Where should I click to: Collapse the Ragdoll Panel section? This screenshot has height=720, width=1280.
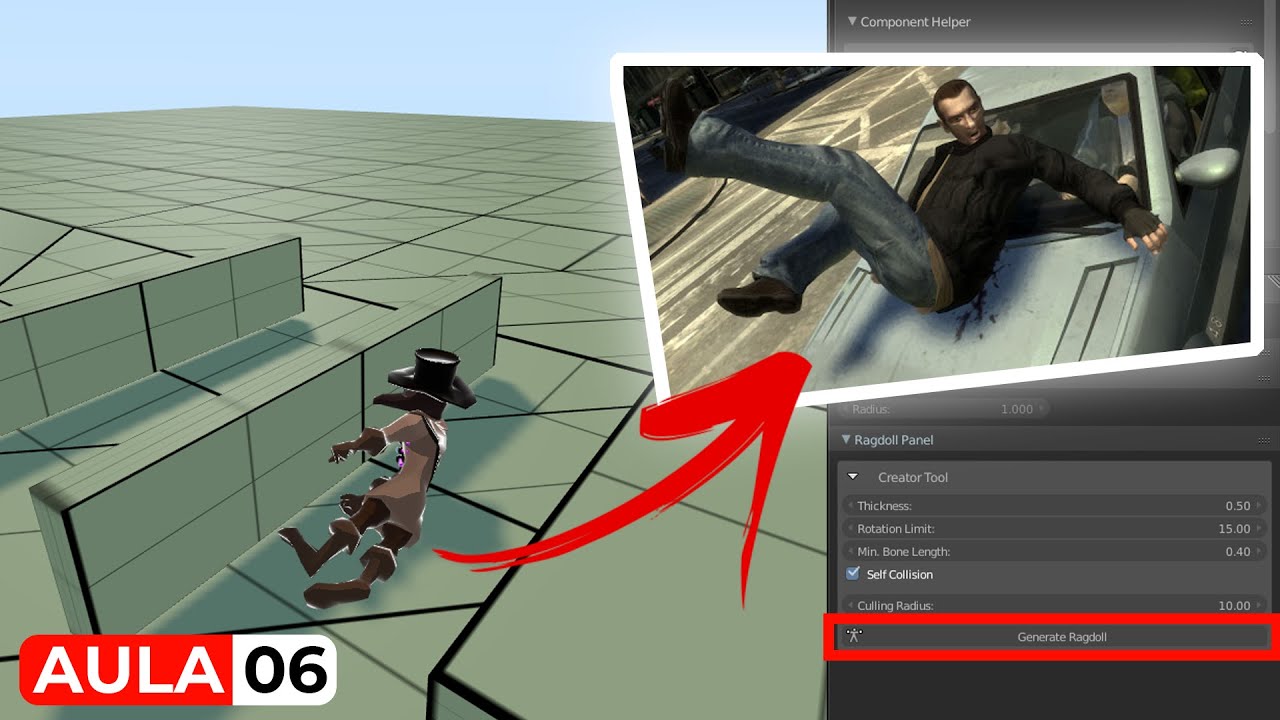[x=846, y=440]
